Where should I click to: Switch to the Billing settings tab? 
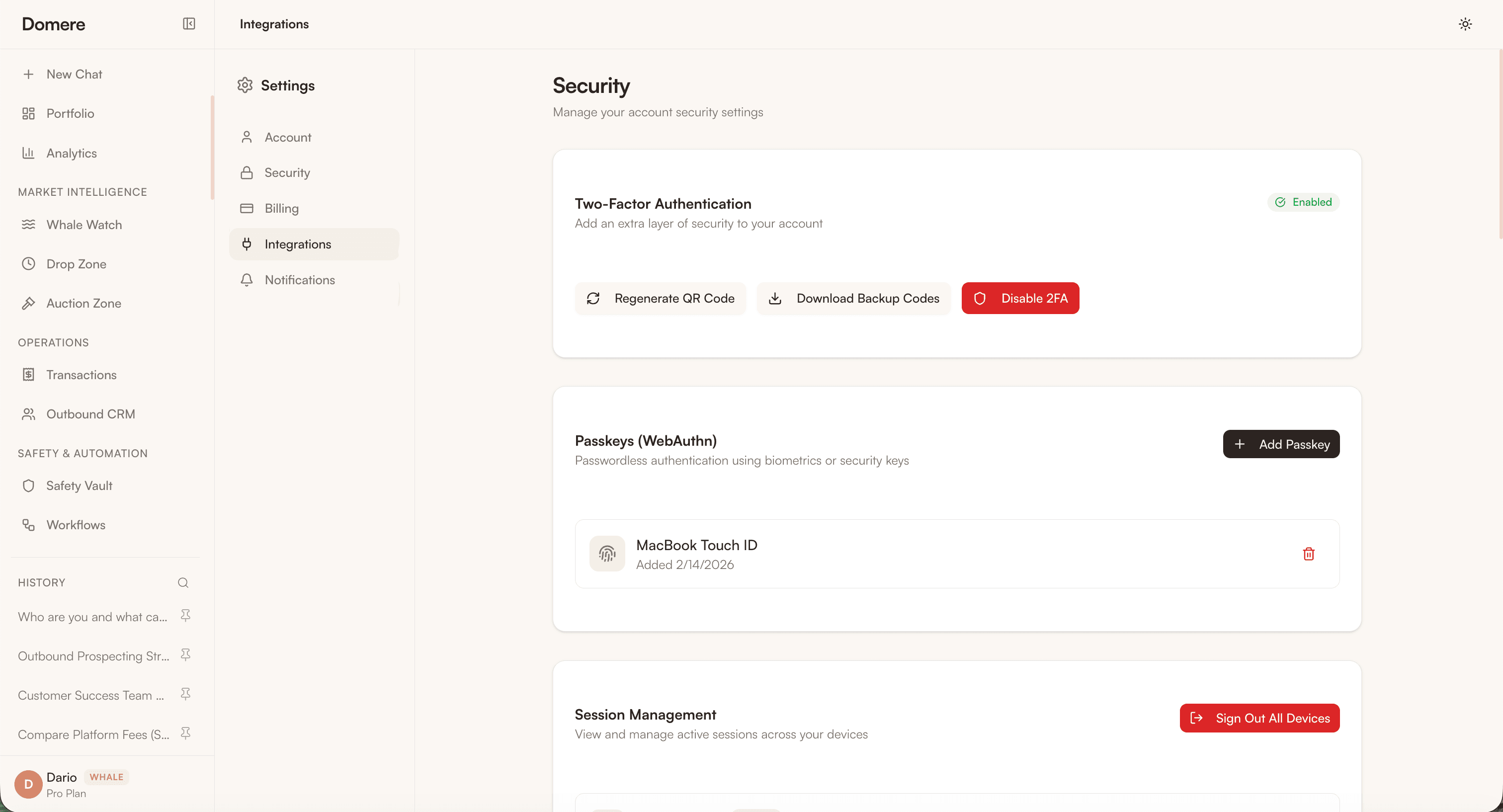(x=282, y=208)
